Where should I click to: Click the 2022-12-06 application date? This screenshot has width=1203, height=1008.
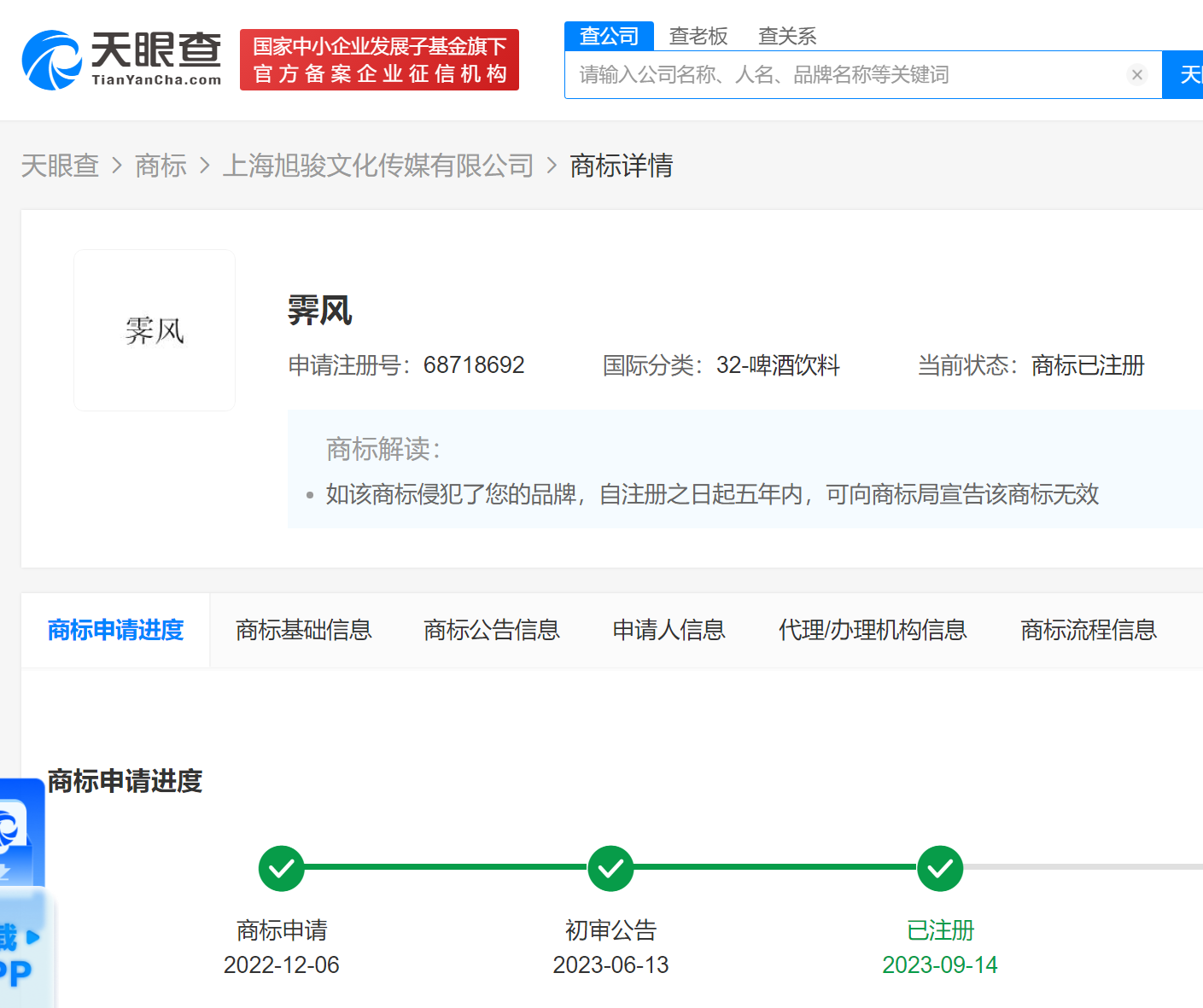point(282,965)
